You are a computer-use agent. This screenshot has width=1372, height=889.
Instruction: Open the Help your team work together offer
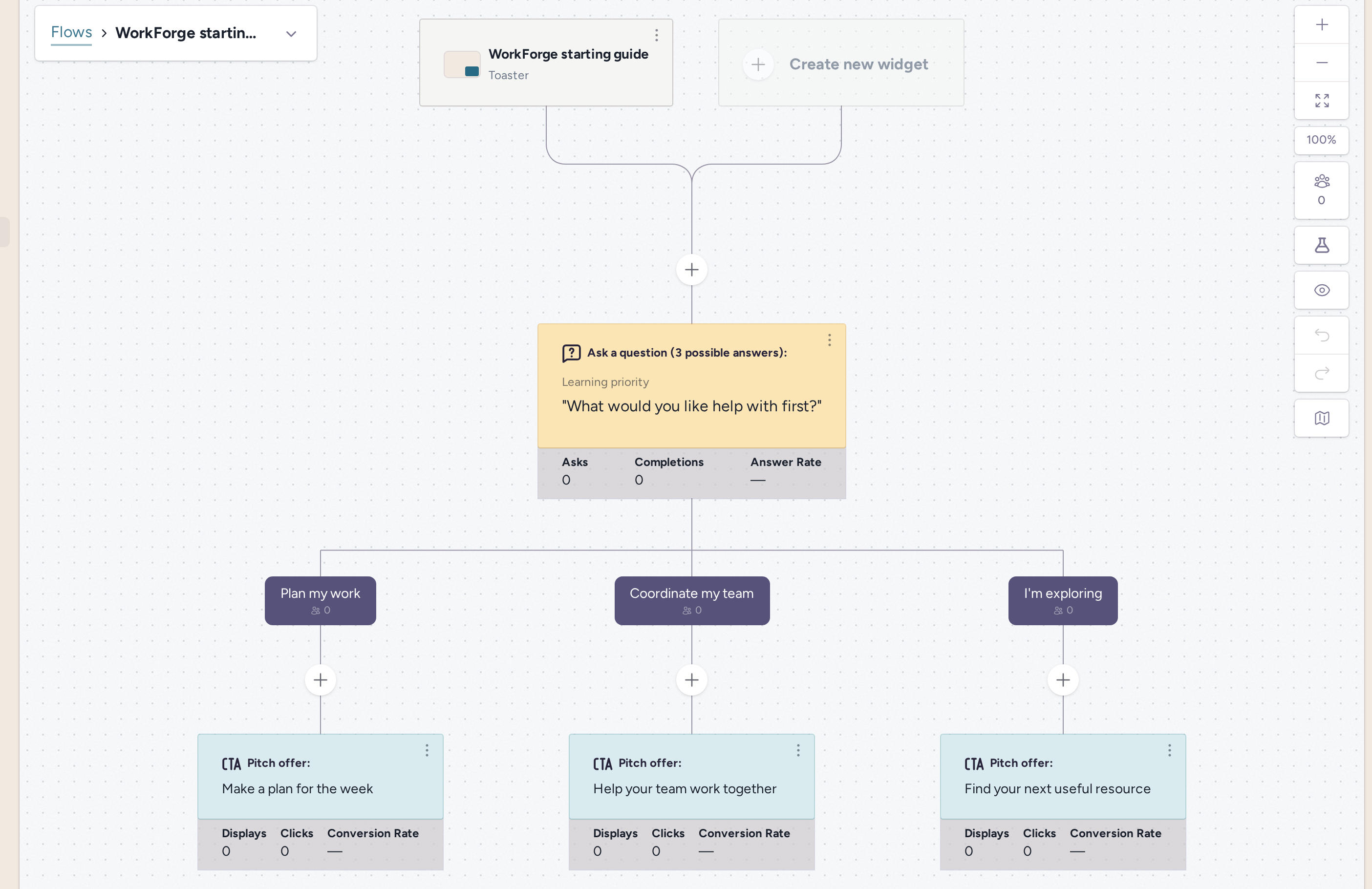tap(691, 776)
